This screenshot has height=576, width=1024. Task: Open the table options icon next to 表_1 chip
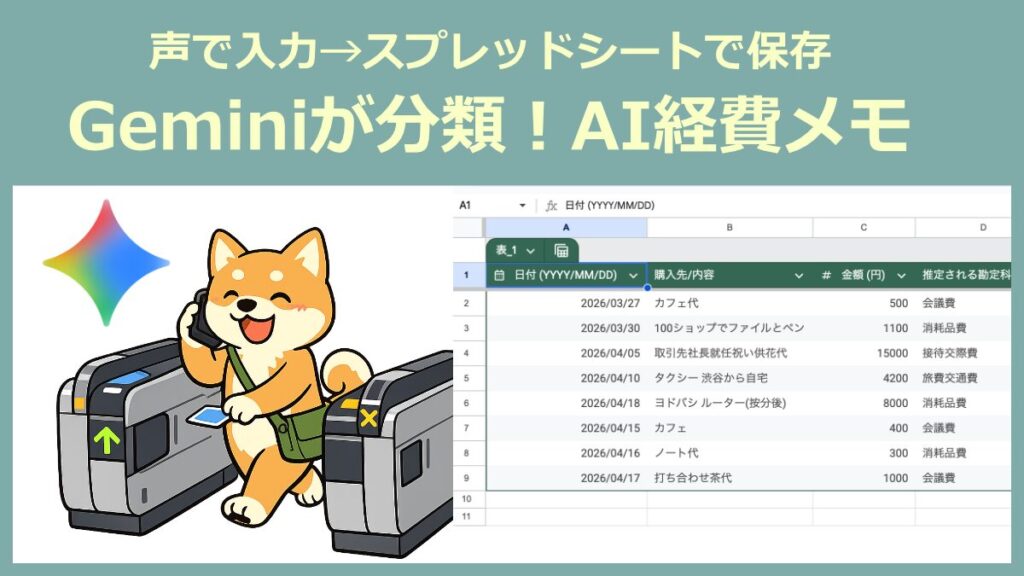point(562,248)
